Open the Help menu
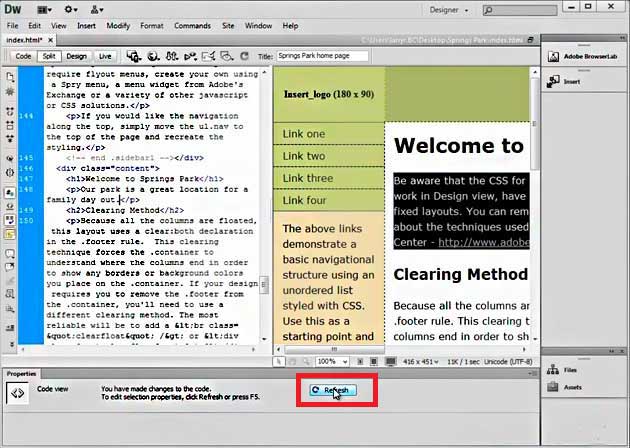The width and height of the screenshot is (630, 448). (290, 26)
